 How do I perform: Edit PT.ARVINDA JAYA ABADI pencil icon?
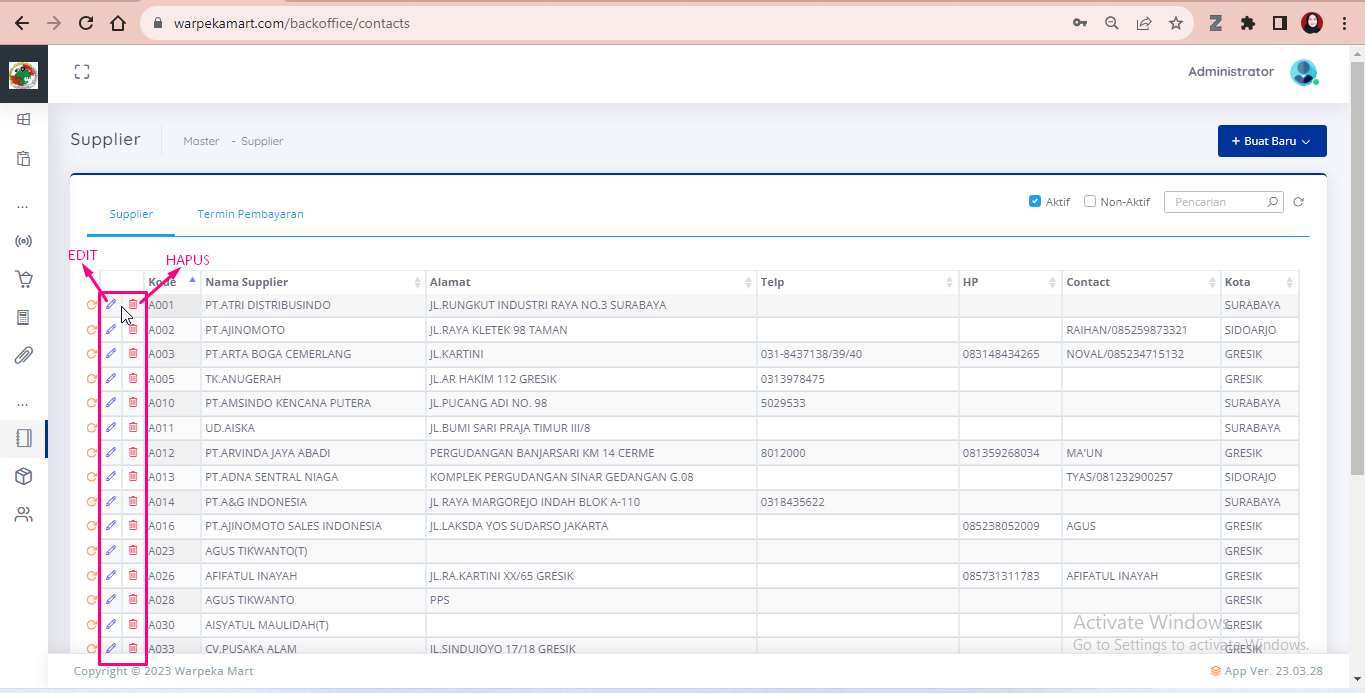tap(111, 452)
